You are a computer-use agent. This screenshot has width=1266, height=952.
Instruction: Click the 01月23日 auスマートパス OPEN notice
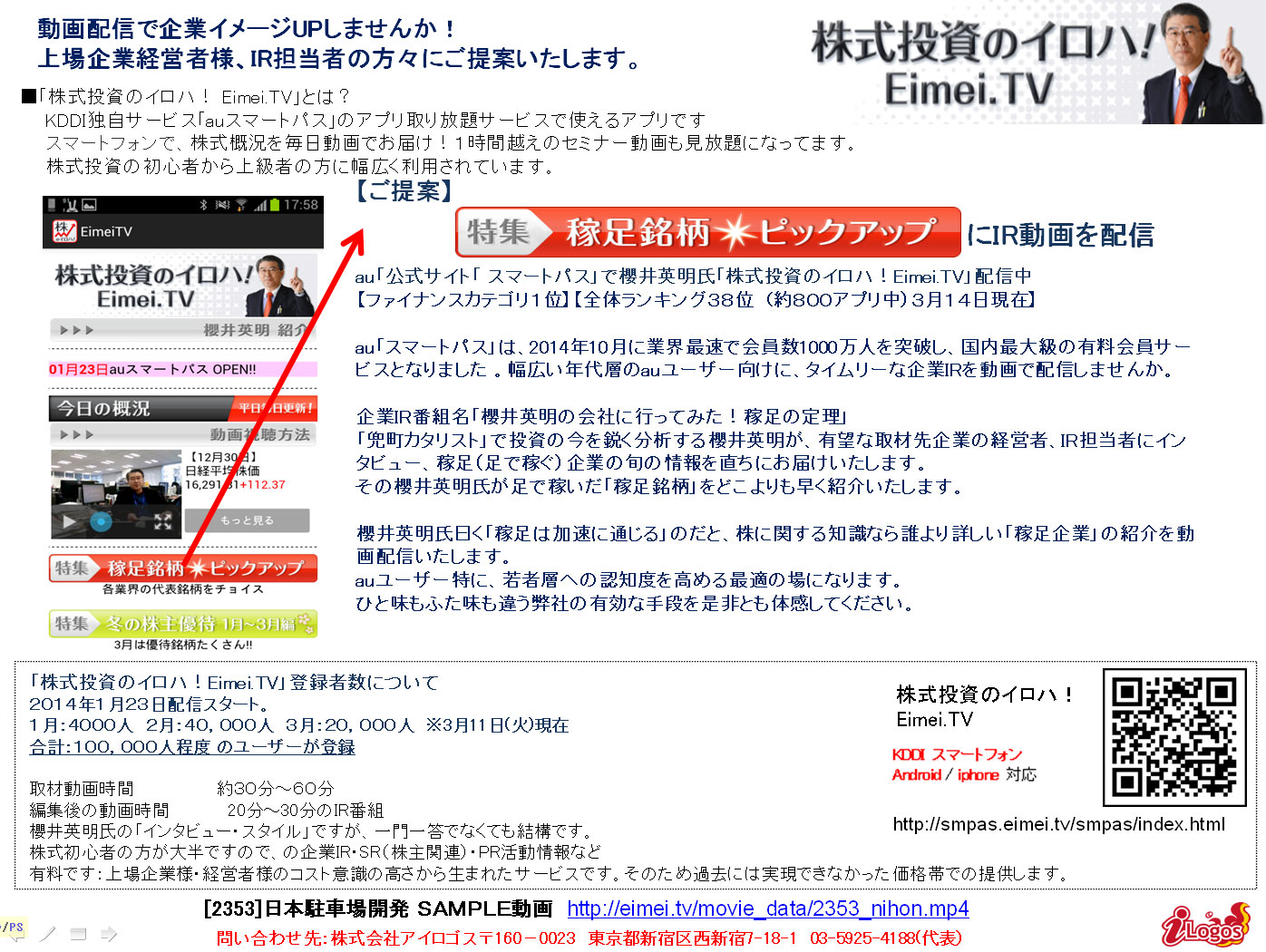tap(183, 369)
